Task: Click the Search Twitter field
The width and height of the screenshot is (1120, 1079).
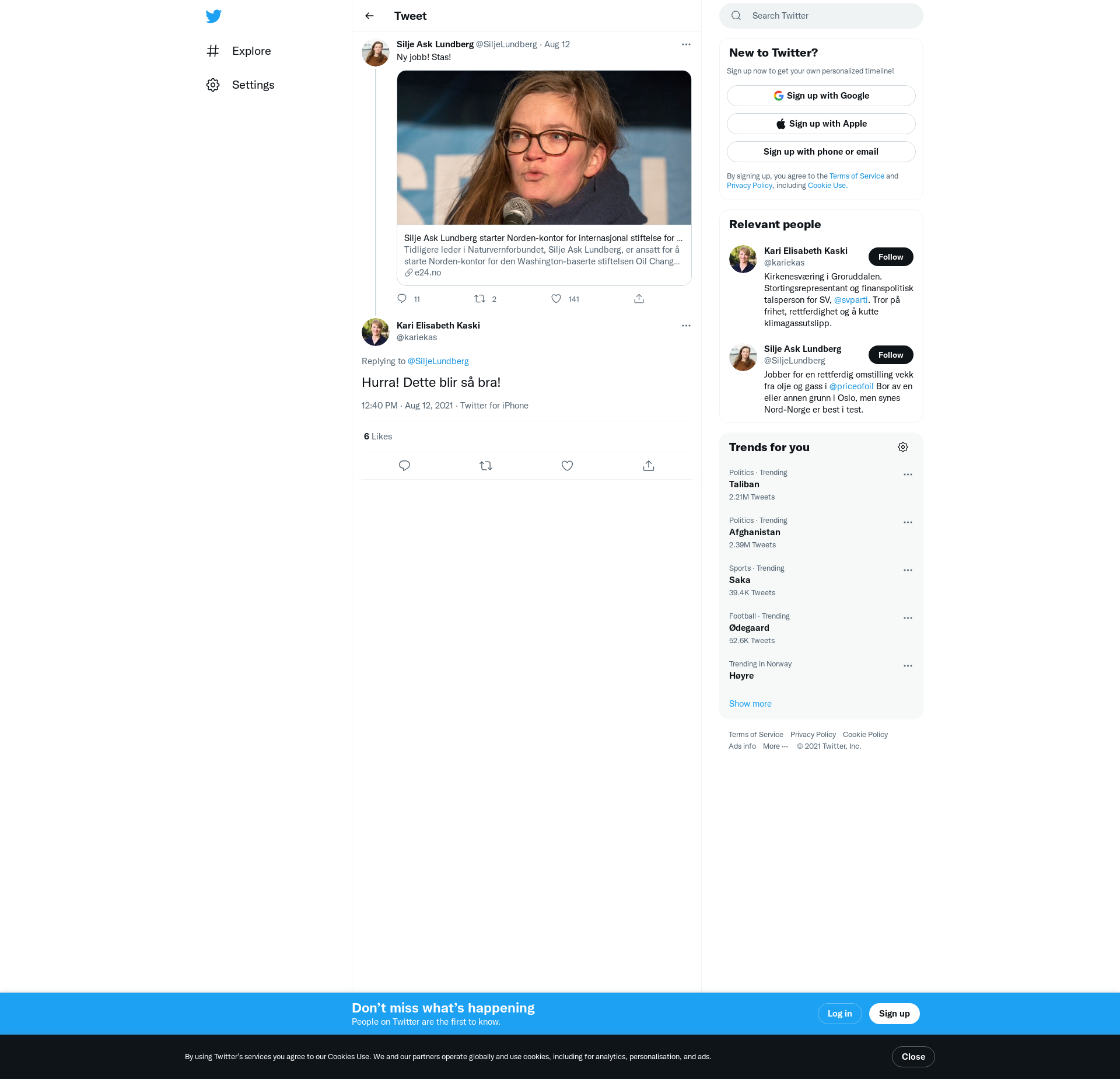Action: [821, 16]
